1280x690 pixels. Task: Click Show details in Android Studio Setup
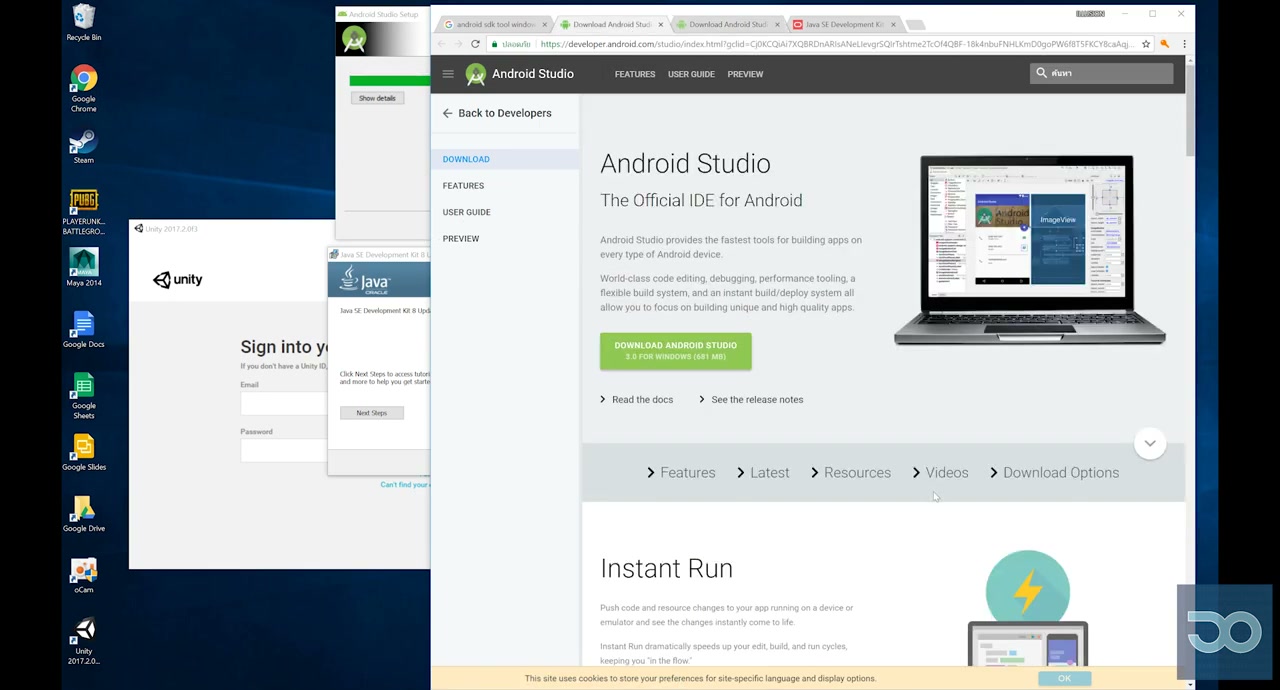point(377,98)
